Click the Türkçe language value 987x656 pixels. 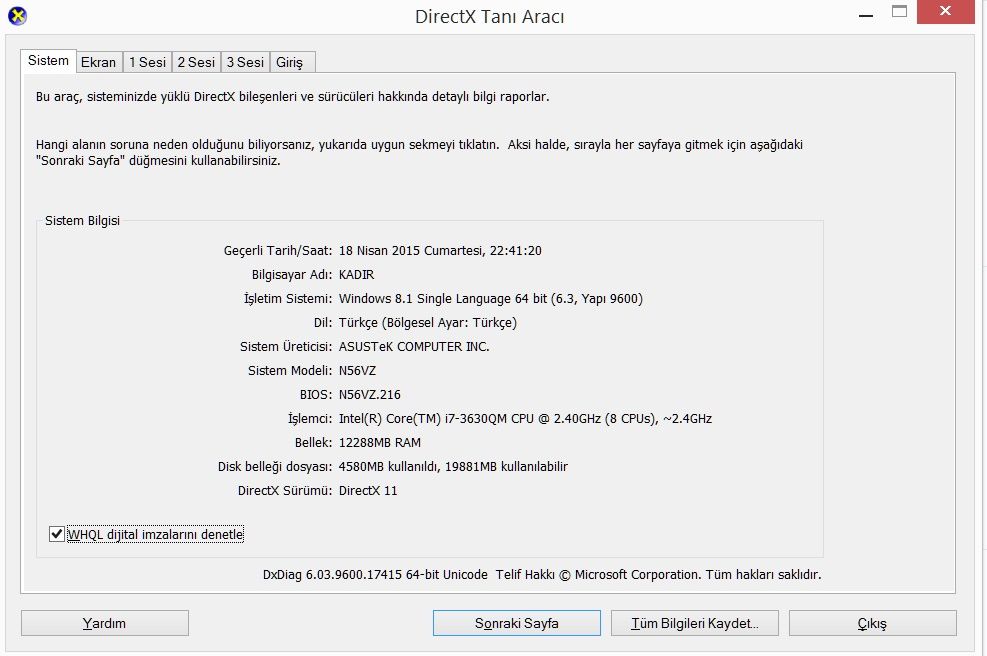click(x=427, y=322)
